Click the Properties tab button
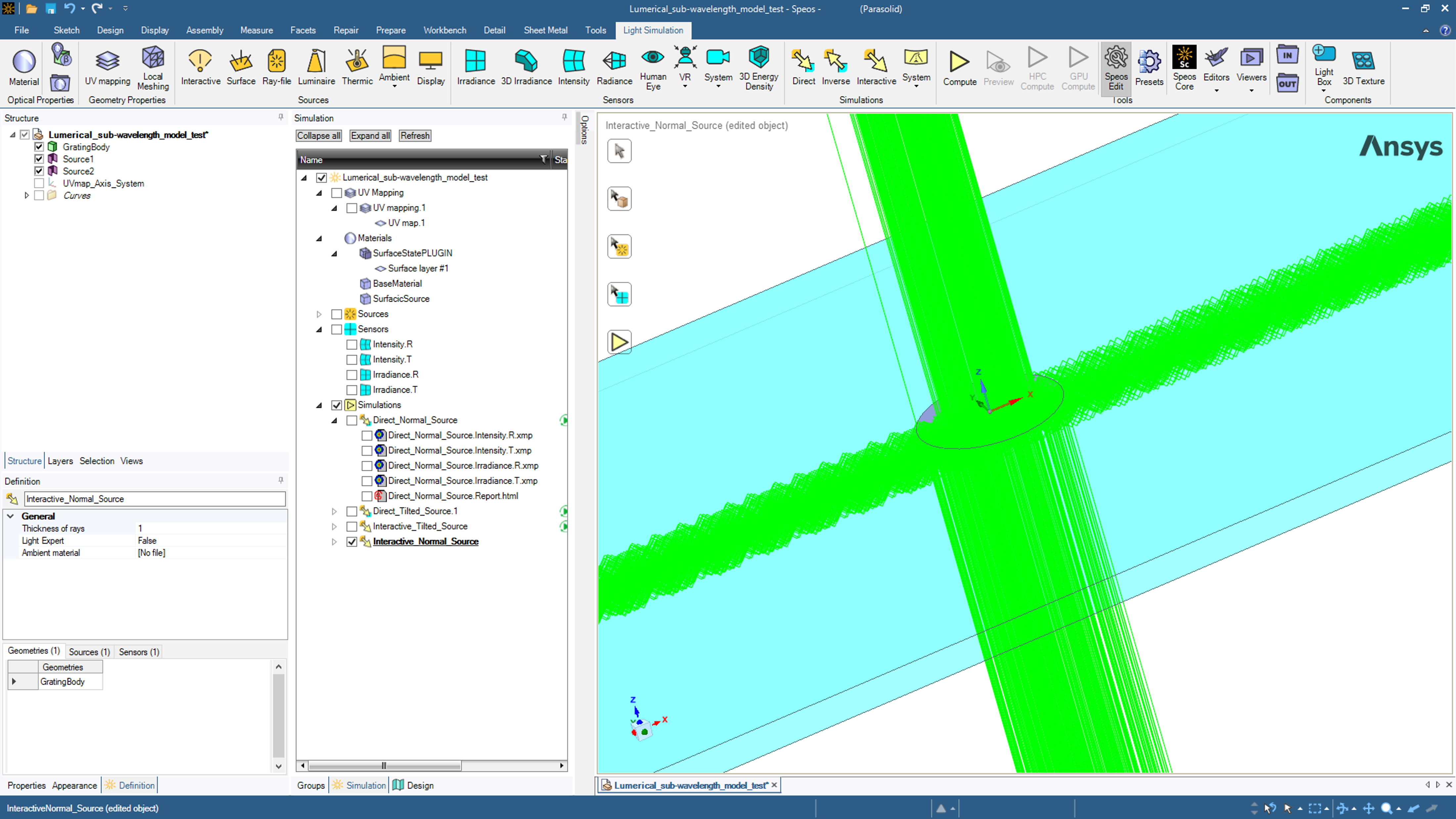 [26, 786]
